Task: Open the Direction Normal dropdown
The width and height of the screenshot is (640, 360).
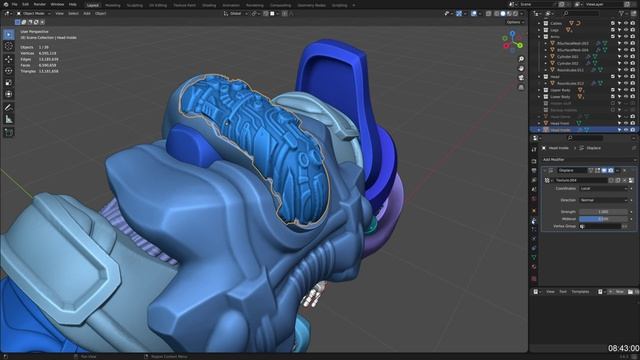Action: coord(603,200)
